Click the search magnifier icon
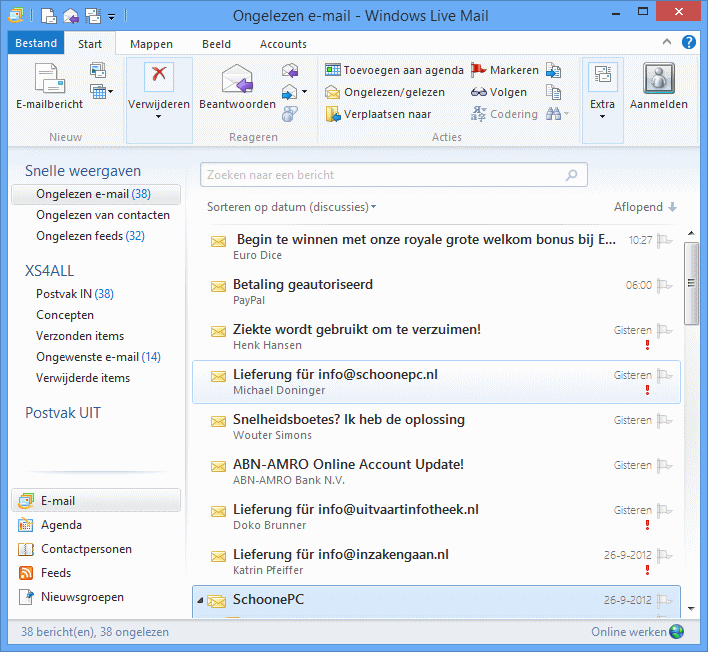 [x=572, y=175]
